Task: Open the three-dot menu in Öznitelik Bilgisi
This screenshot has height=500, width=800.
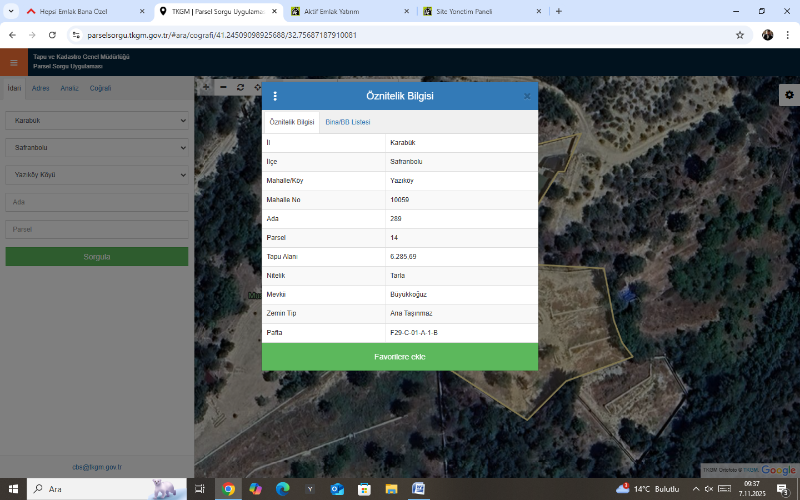Action: (x=275, y=96)
